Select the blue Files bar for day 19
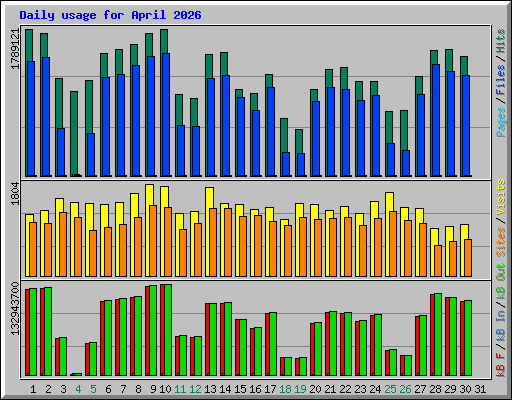This screenshot has height=400, width=512. coord(301,165)
